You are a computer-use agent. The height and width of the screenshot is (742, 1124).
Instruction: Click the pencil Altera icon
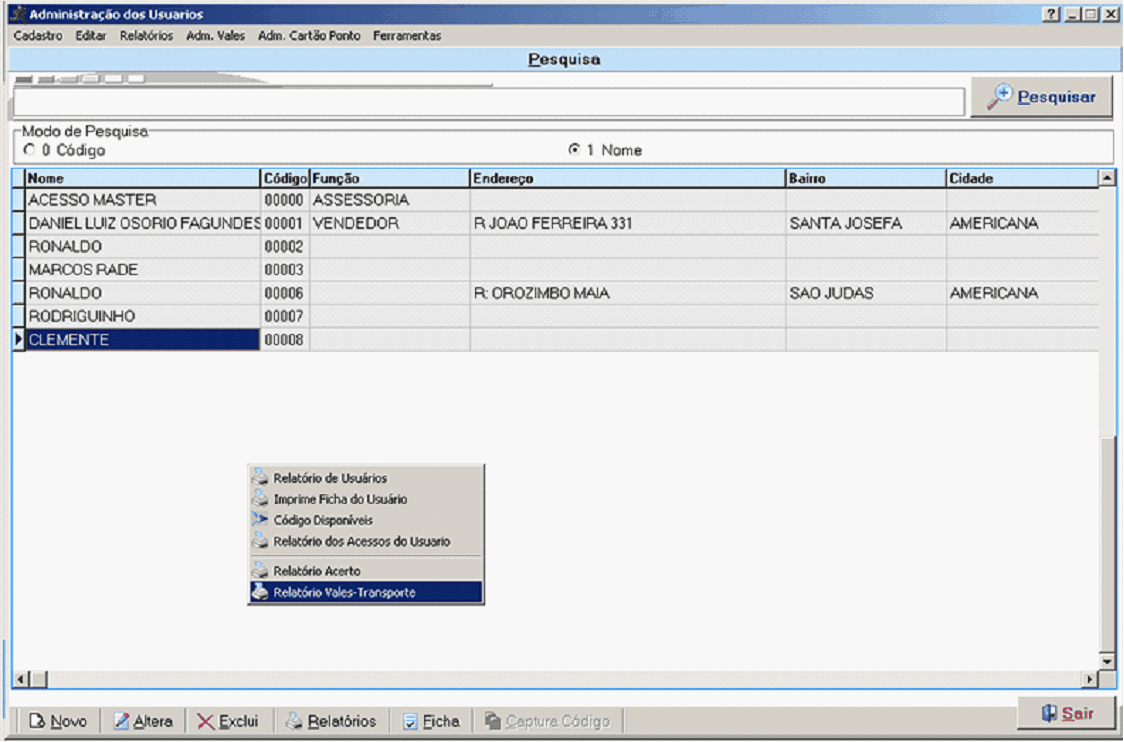(122, 721)
